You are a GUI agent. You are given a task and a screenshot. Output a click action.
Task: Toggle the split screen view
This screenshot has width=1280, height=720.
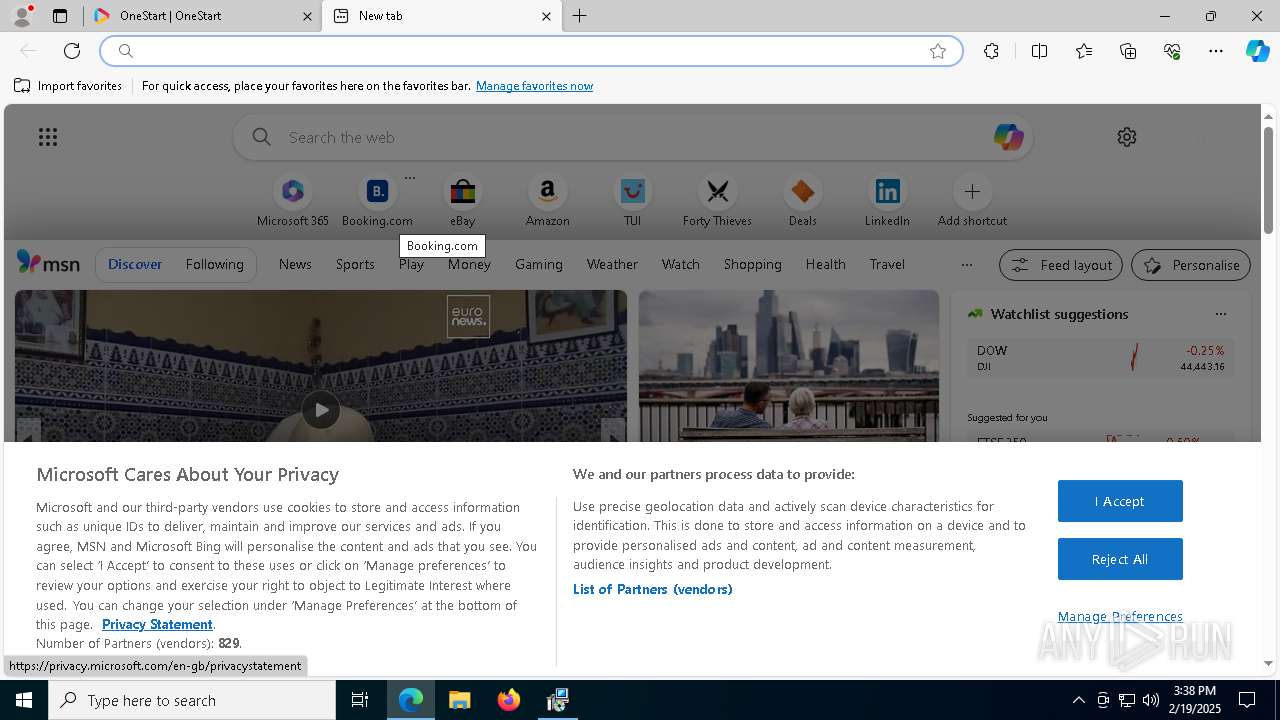point(1039,51)
